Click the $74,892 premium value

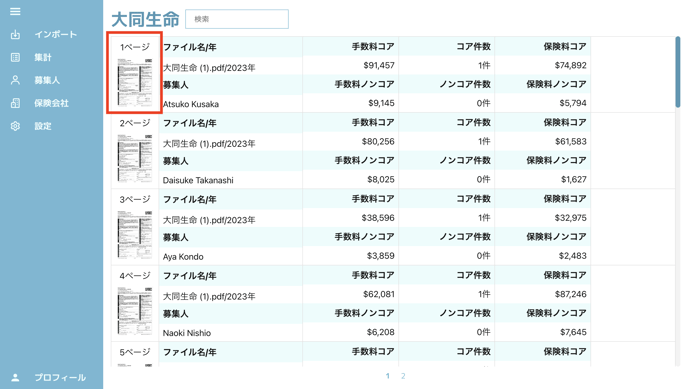(570, 65)
